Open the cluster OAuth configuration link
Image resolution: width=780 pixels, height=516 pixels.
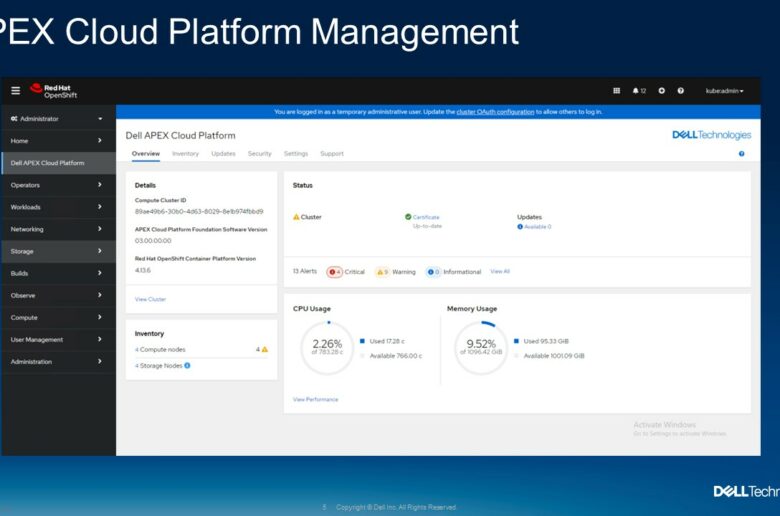pos(495,111)
